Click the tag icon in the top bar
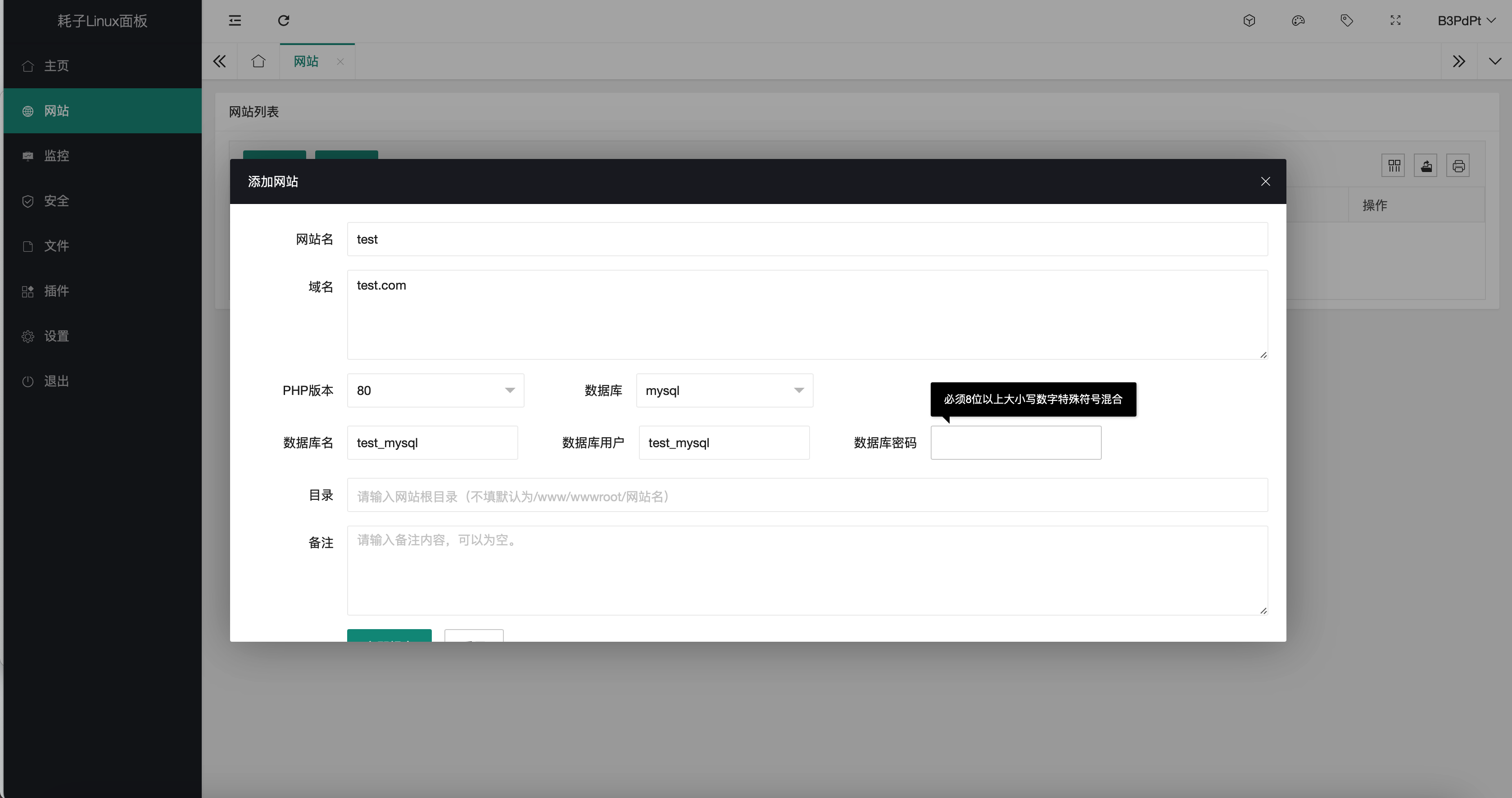 tap(1346, 21)
